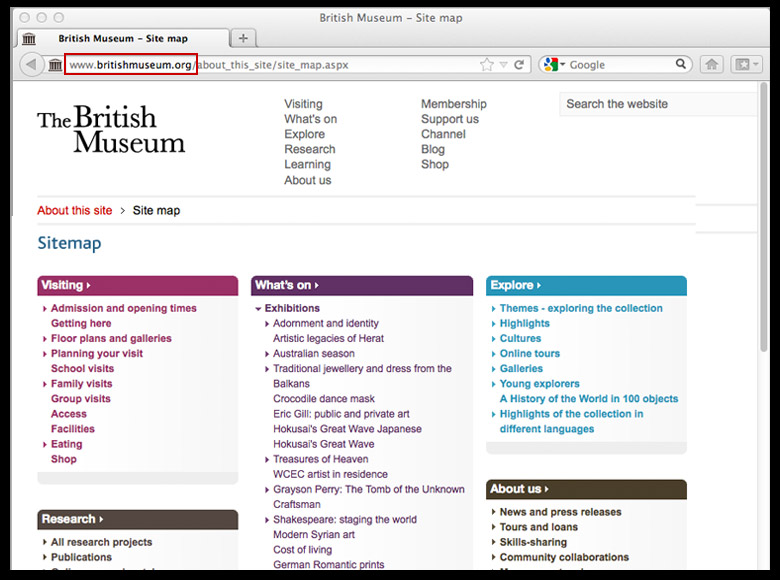Follow the Online tours link

point(529,354)
